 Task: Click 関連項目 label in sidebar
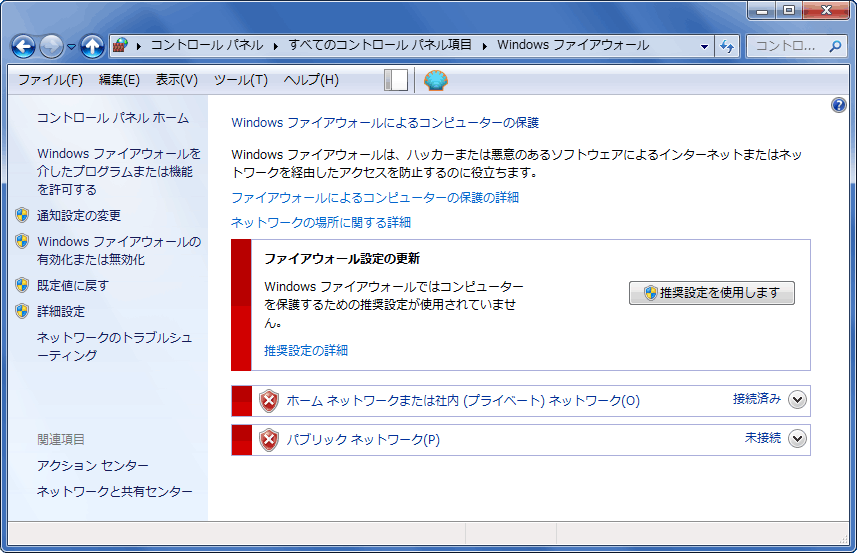[61, 439]
